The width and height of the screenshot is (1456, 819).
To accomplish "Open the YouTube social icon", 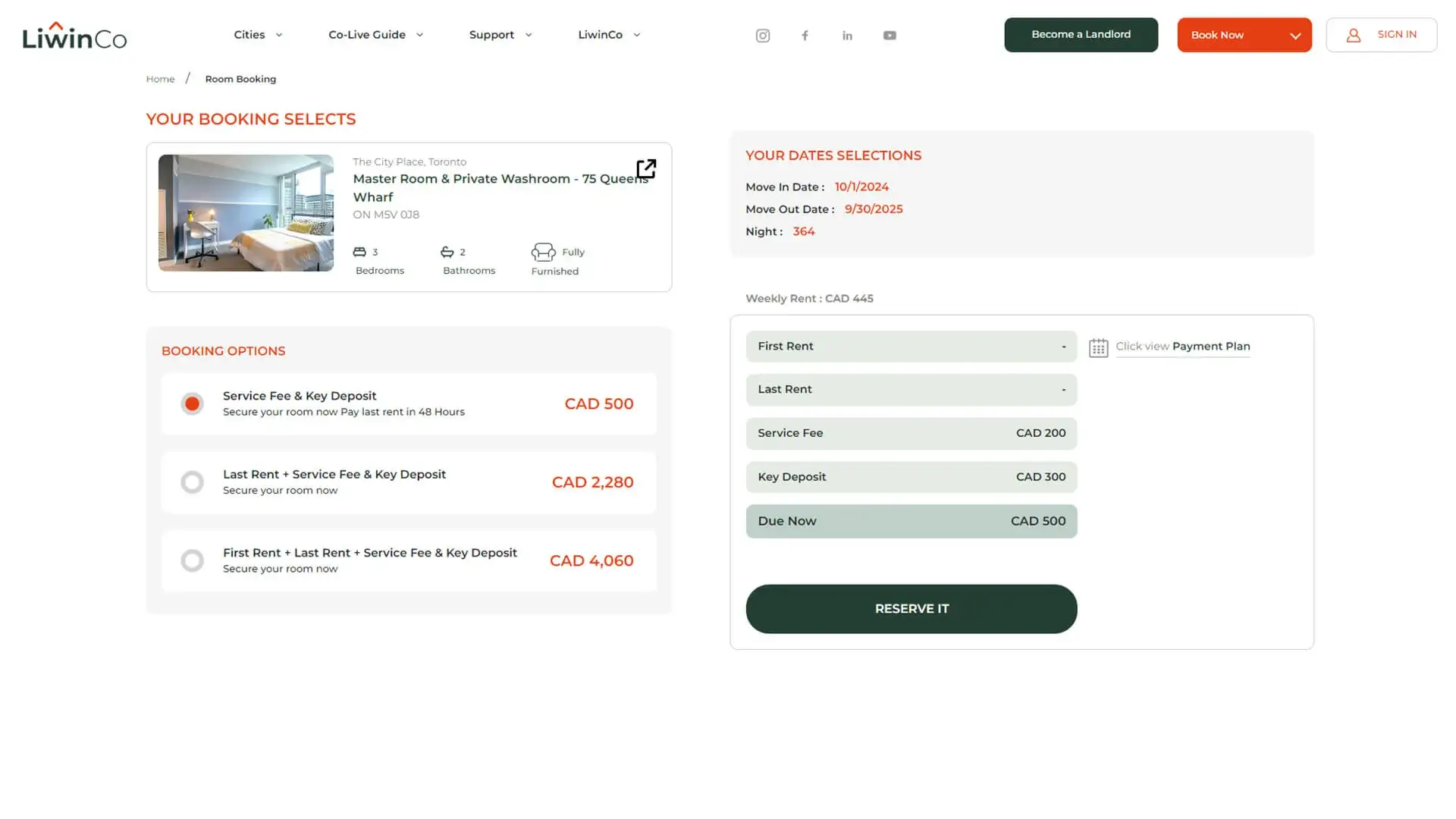I will pyautogui.click(x=890, y=36).
